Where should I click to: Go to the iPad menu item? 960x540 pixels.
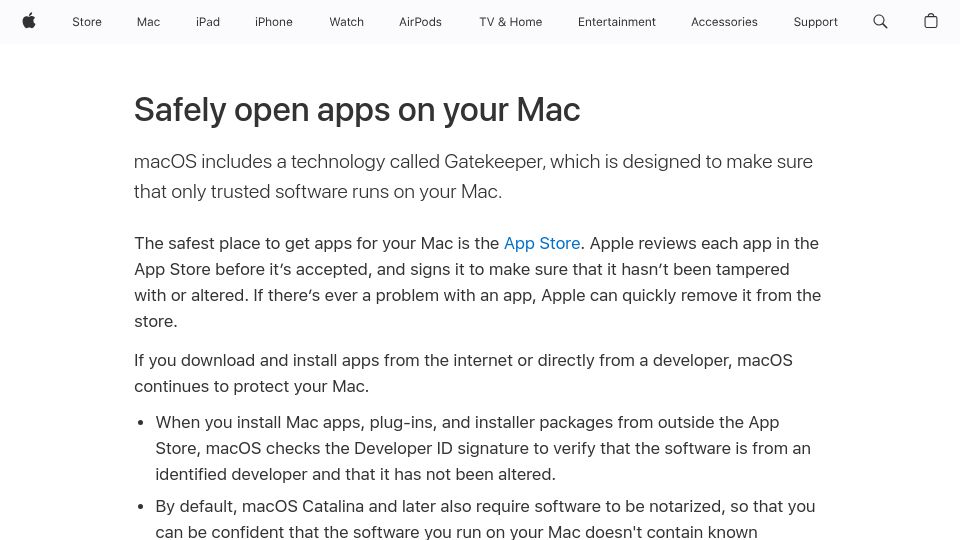208,22
